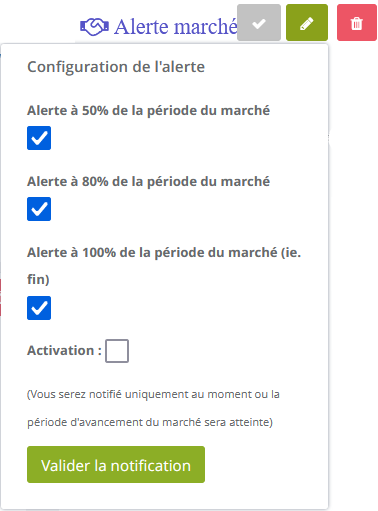Viewport: 378px width, 511px height.
Task: Click the pencil glyph in the green button
Action: 307,24
